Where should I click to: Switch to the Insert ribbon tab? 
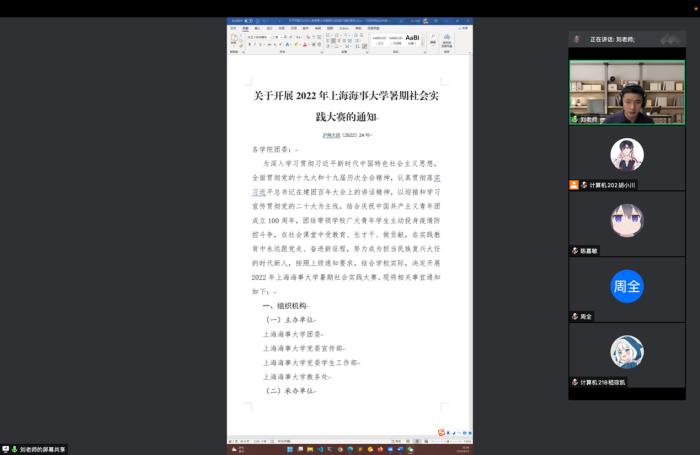pyautogui.click(x=257, y=28)
